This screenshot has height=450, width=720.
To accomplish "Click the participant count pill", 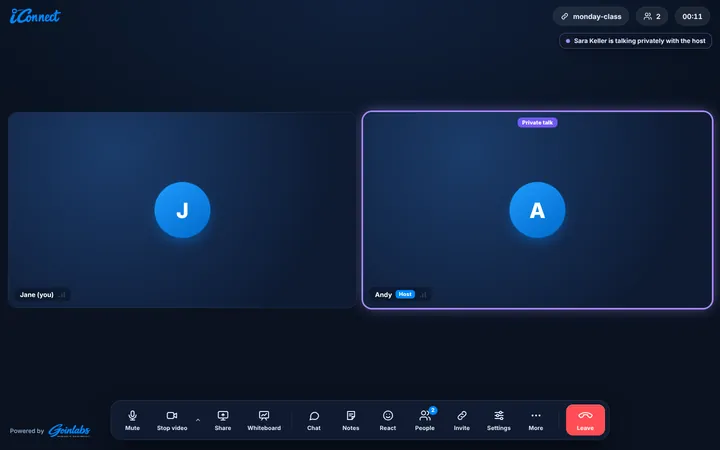I will pyautogui.click(x=652, y=17).
